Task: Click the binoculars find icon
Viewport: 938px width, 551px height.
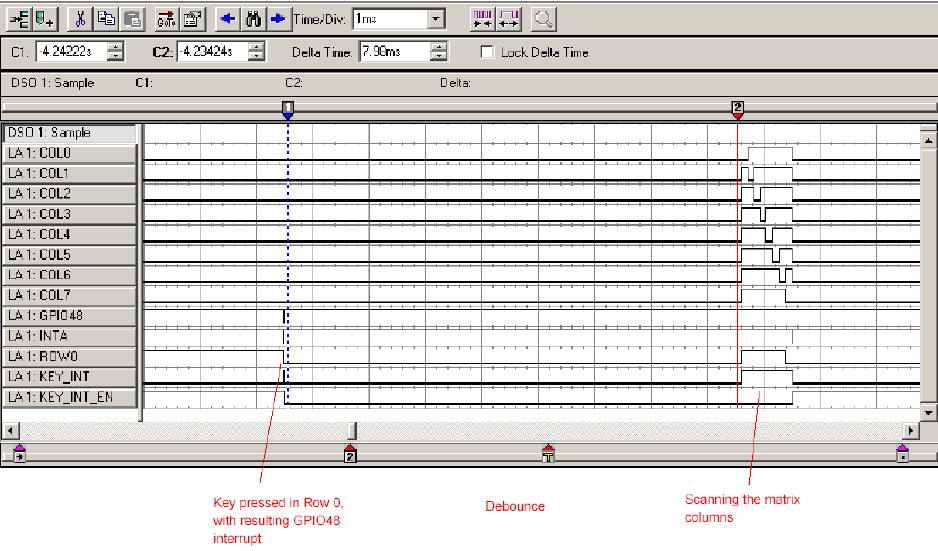Action: 254,19
